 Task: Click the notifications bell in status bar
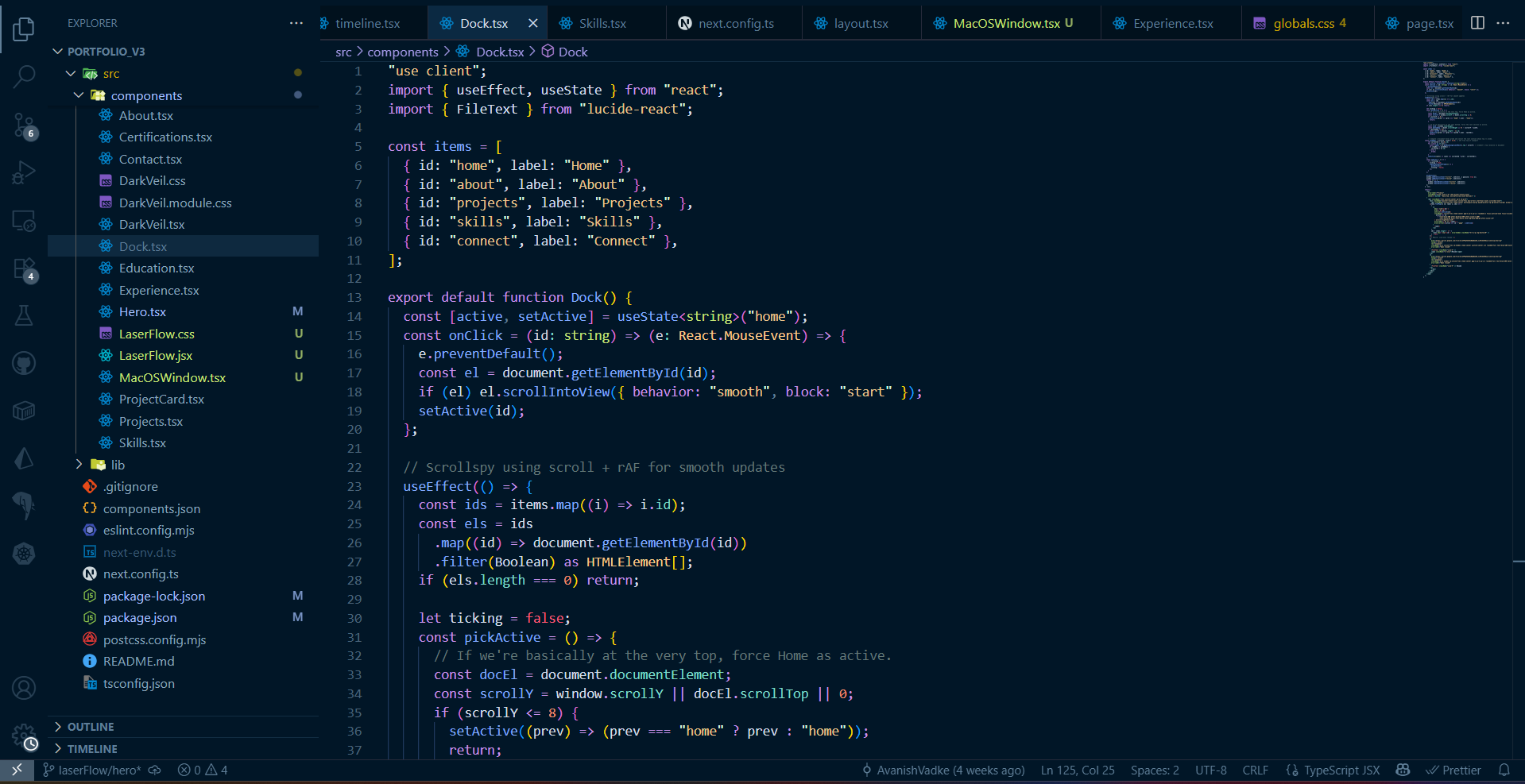pos(1504,770)
